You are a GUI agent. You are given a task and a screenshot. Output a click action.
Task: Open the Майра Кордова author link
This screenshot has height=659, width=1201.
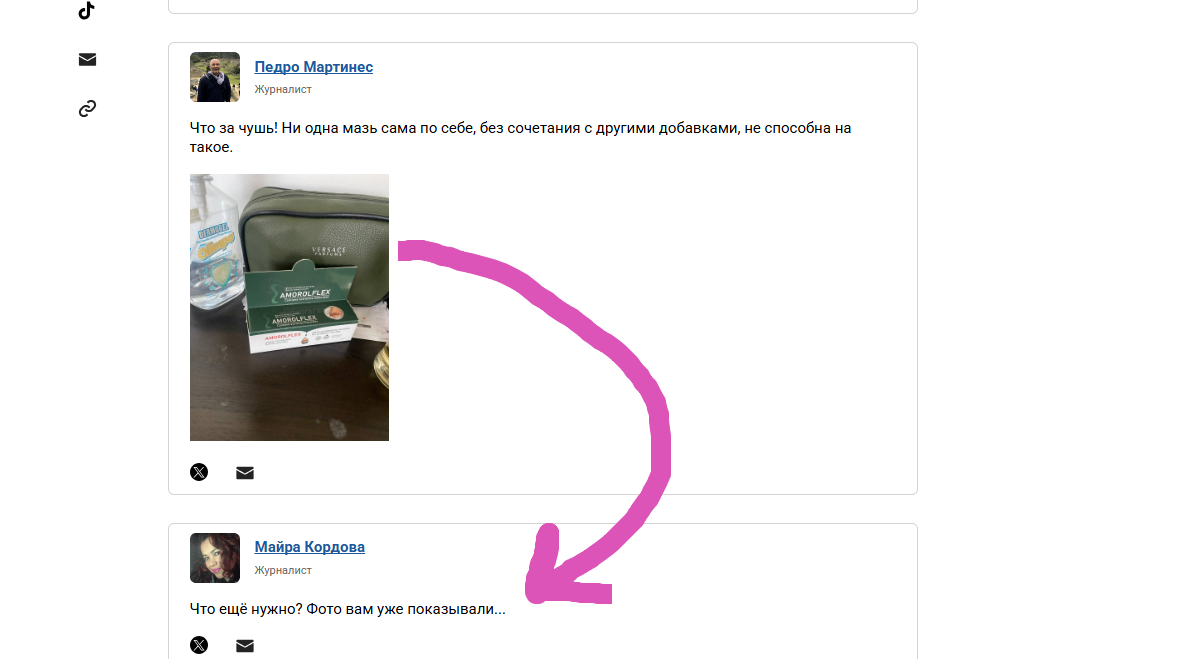point(310,547)
